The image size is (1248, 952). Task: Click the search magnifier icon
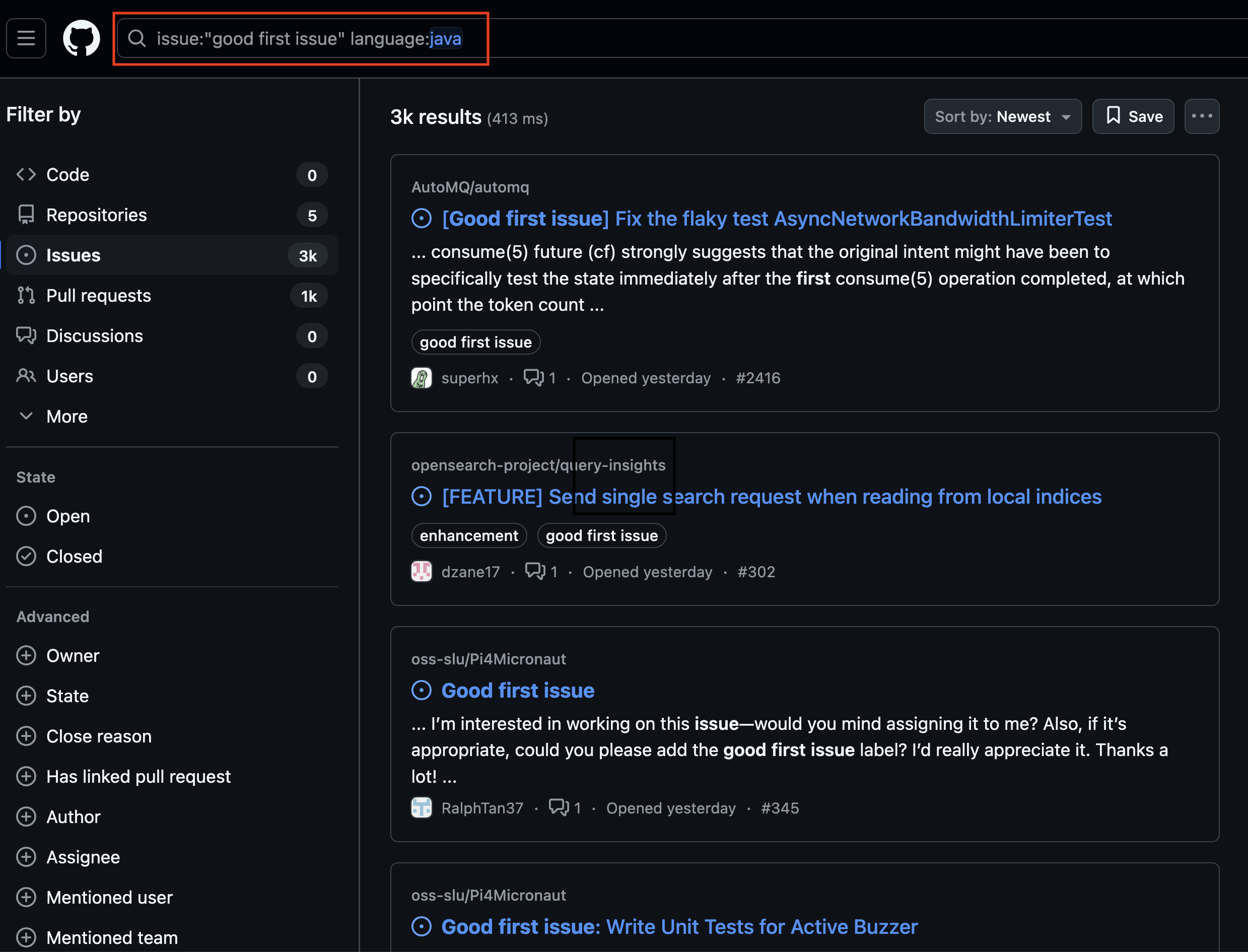136,38
